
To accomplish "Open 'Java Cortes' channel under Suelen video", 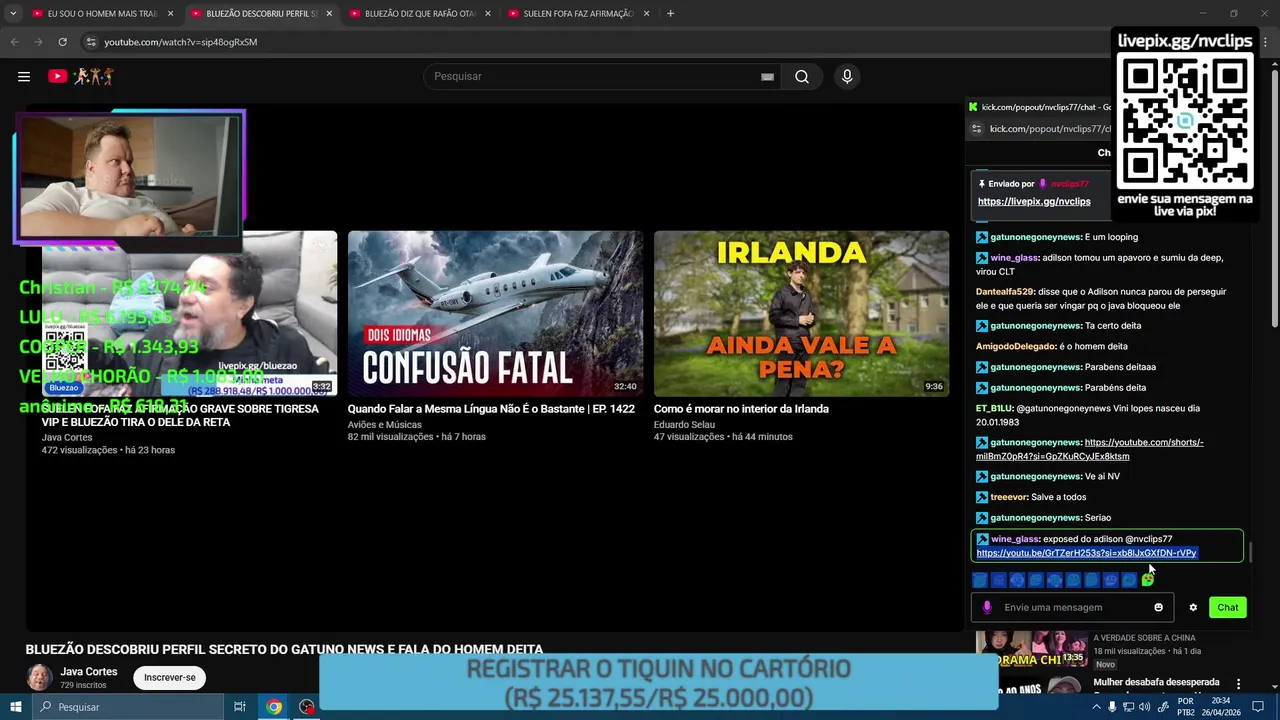I will click(66, 437).
